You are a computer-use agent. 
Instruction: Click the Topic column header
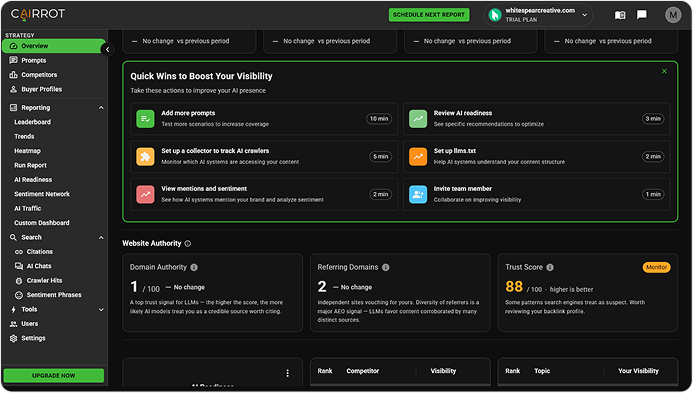tap(542, 371)
